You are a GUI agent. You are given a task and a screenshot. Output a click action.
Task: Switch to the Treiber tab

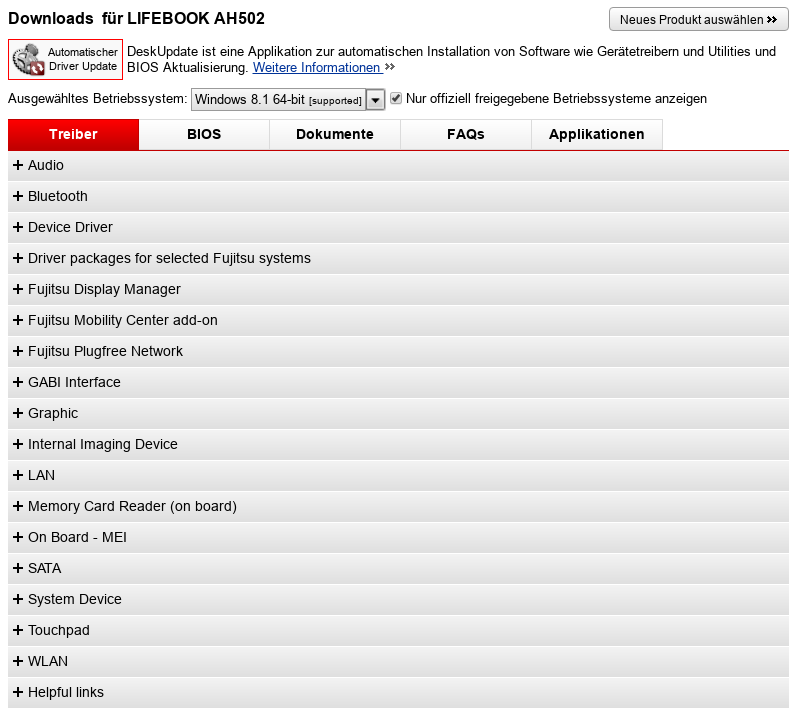click(73, 134)
